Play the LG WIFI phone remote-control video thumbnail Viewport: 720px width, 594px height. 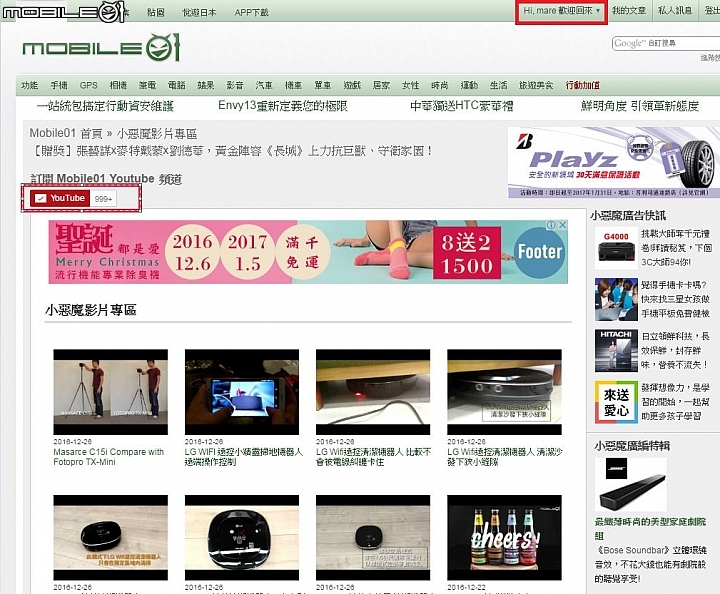242,392
